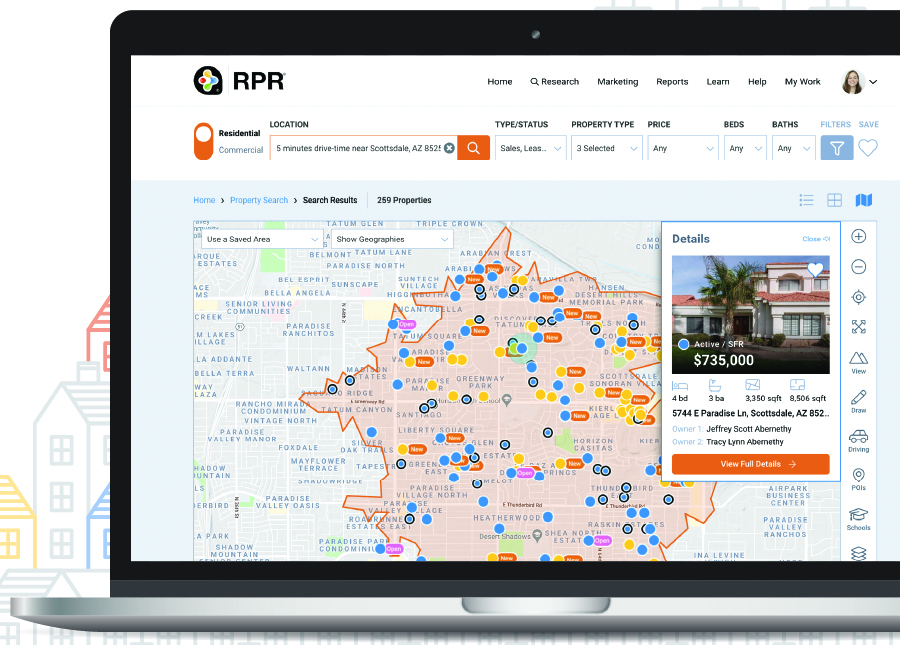Center map on current location

859,297
